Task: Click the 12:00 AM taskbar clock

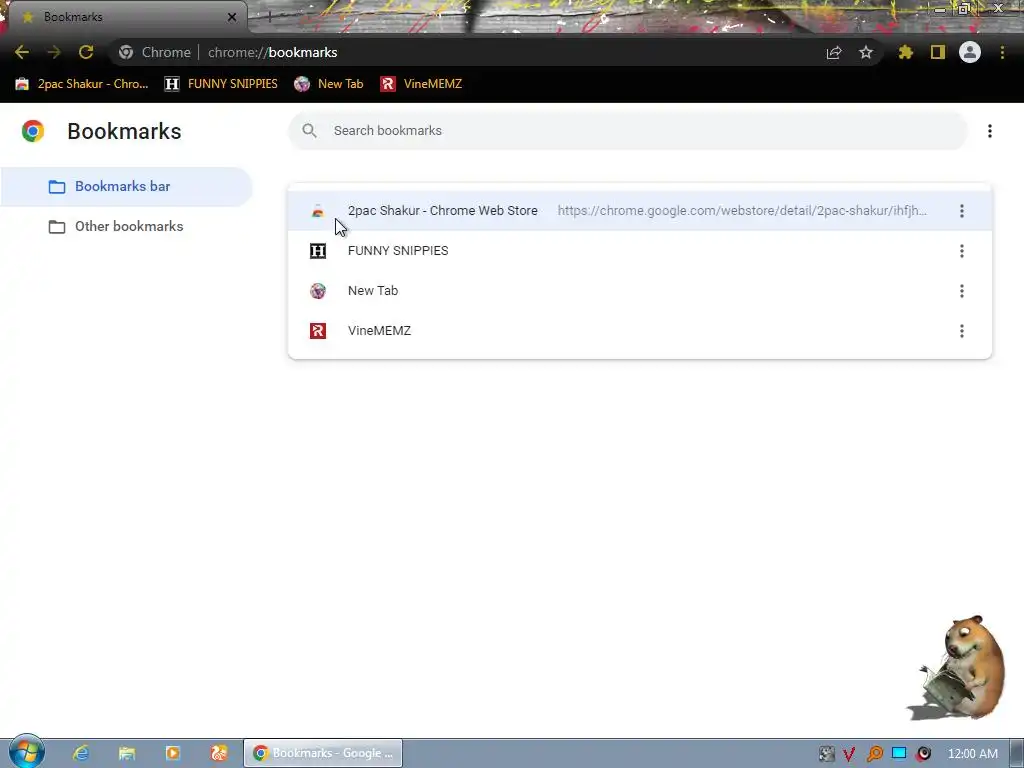Action: coord(972,754)
